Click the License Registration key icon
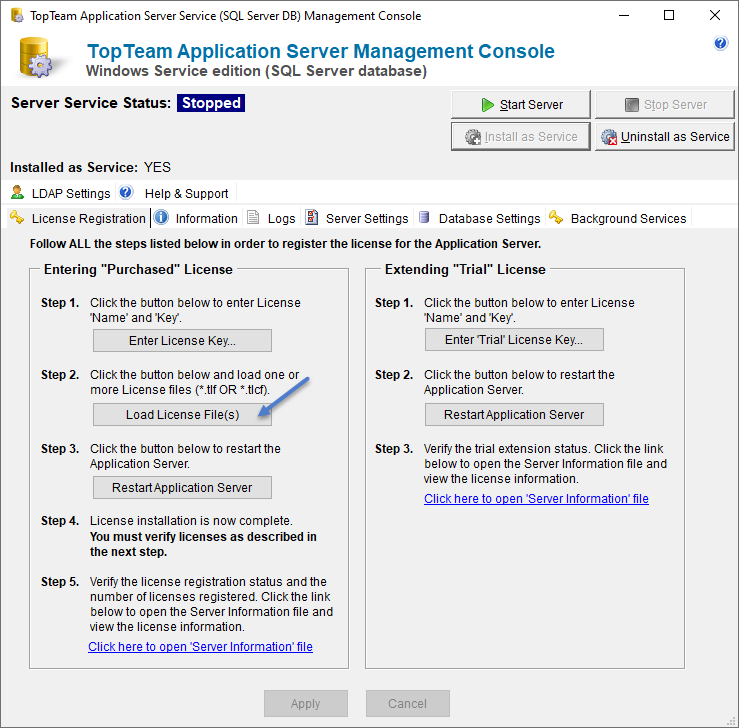Image resolution: width=739 pixels, height=728 pixels. [17, 217]
